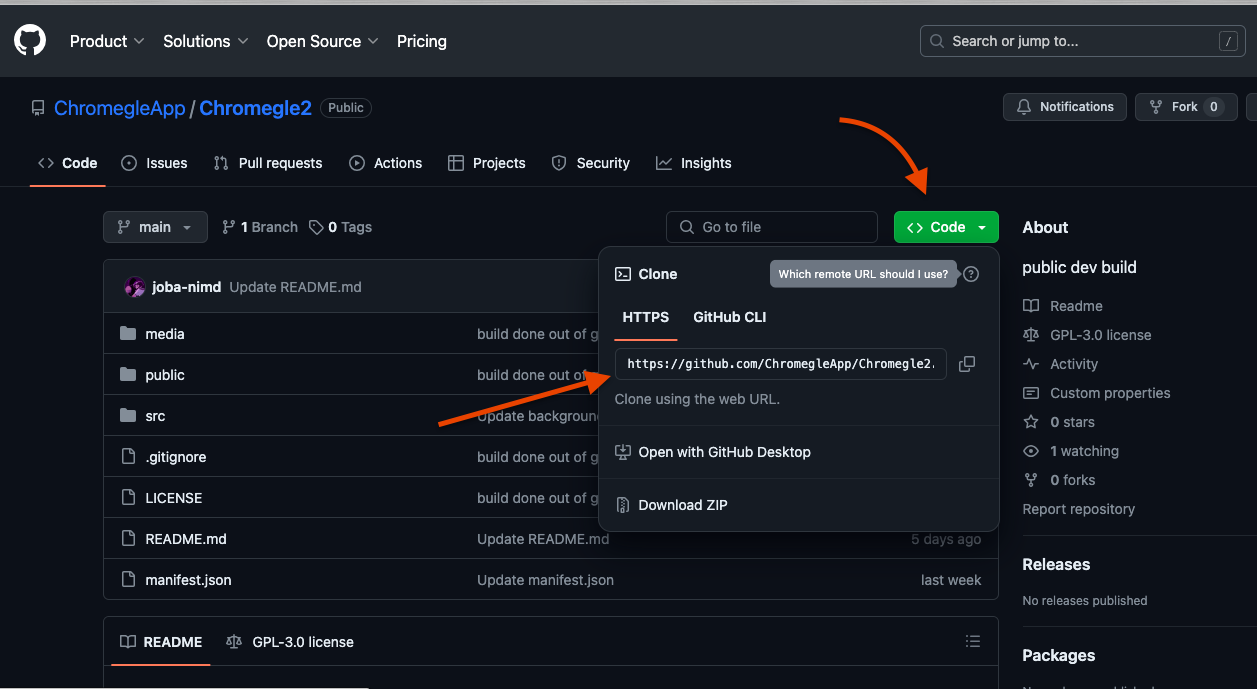The image size is (1257, 689).
Task: Click the ChromegleApp owner link
Action: 119,108
